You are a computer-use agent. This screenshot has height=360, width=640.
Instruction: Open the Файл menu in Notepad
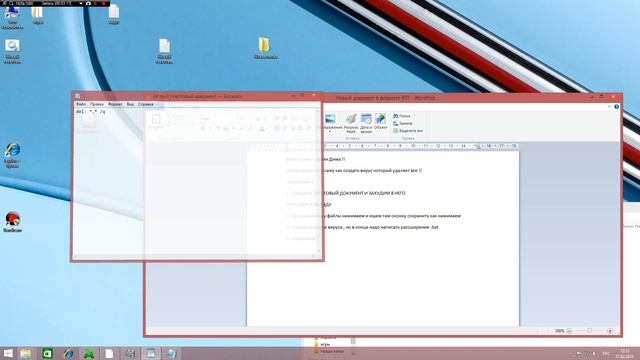[81, 104]
